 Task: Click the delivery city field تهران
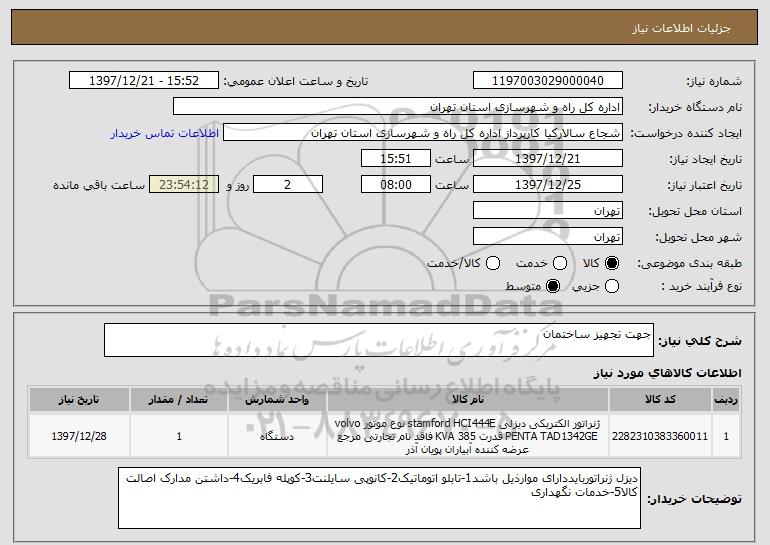[548, 237]
